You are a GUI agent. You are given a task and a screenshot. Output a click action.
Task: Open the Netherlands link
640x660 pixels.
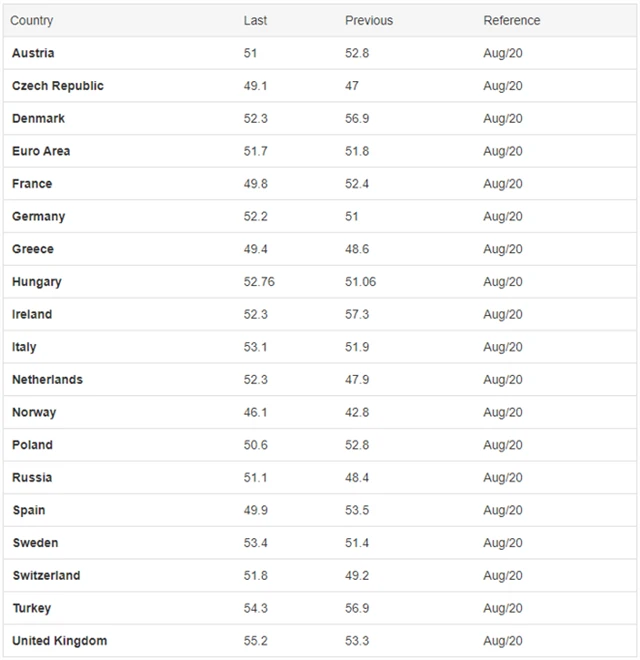coord(47,380)
